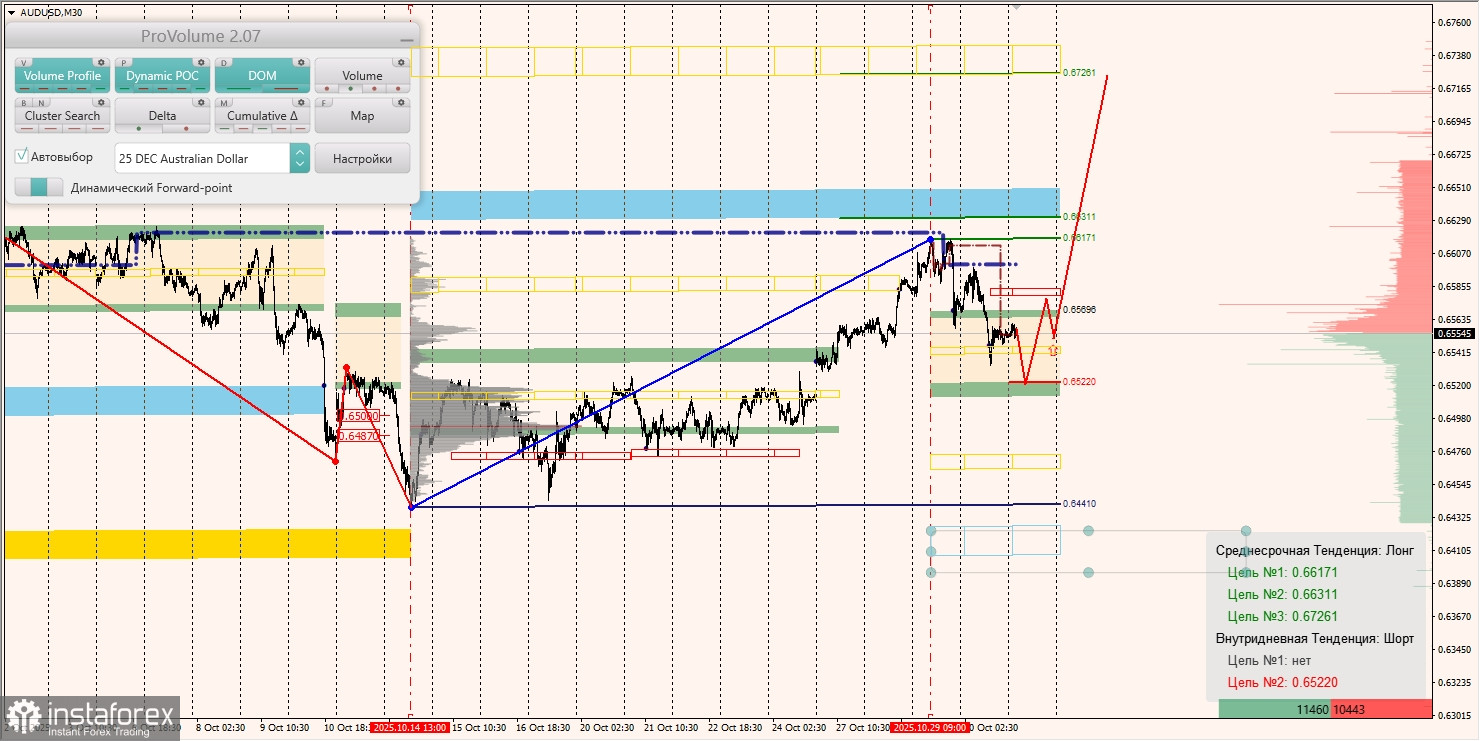Expand the AUDUSD,M30 chart dropdown arrow
Viewport: 1480px width, 741px height.
click(11, 12)
